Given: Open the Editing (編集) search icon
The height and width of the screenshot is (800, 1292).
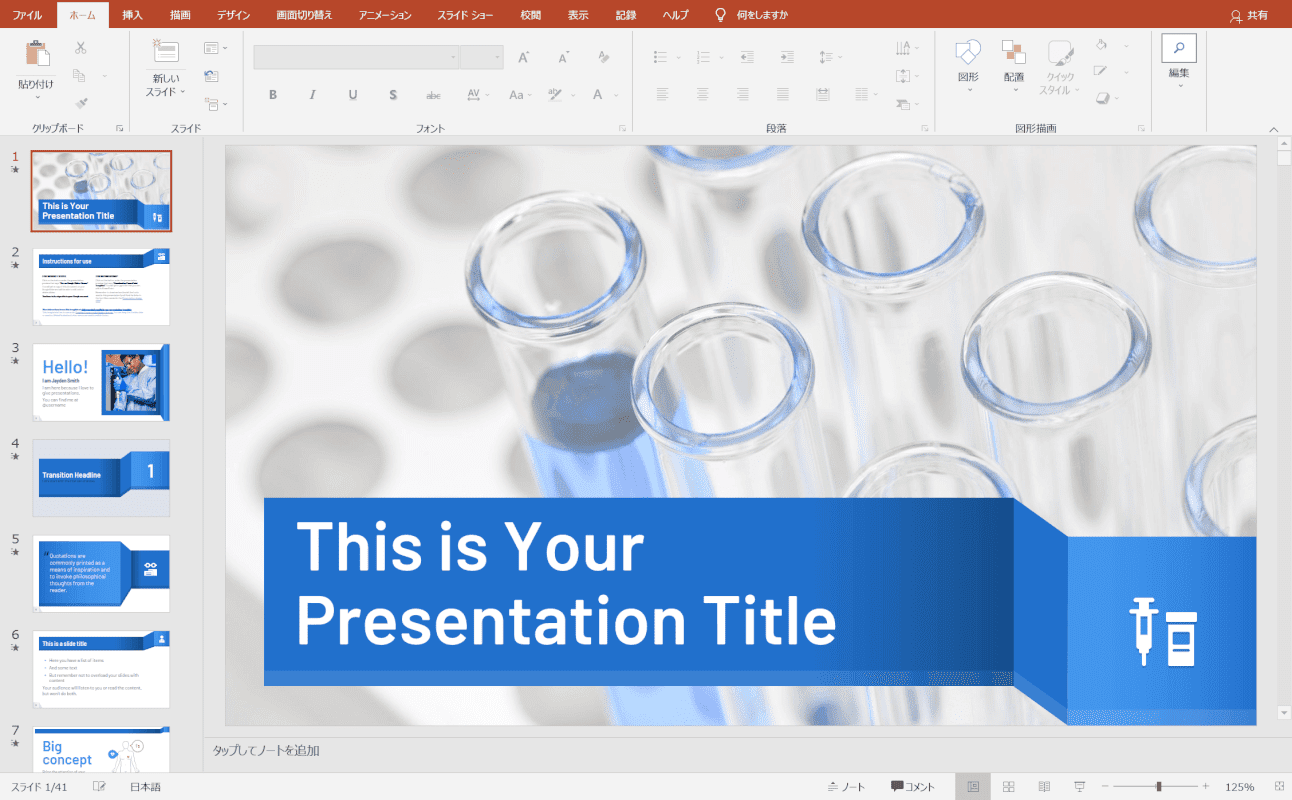Looking at the screenshot, I should tap(1179, 48).
